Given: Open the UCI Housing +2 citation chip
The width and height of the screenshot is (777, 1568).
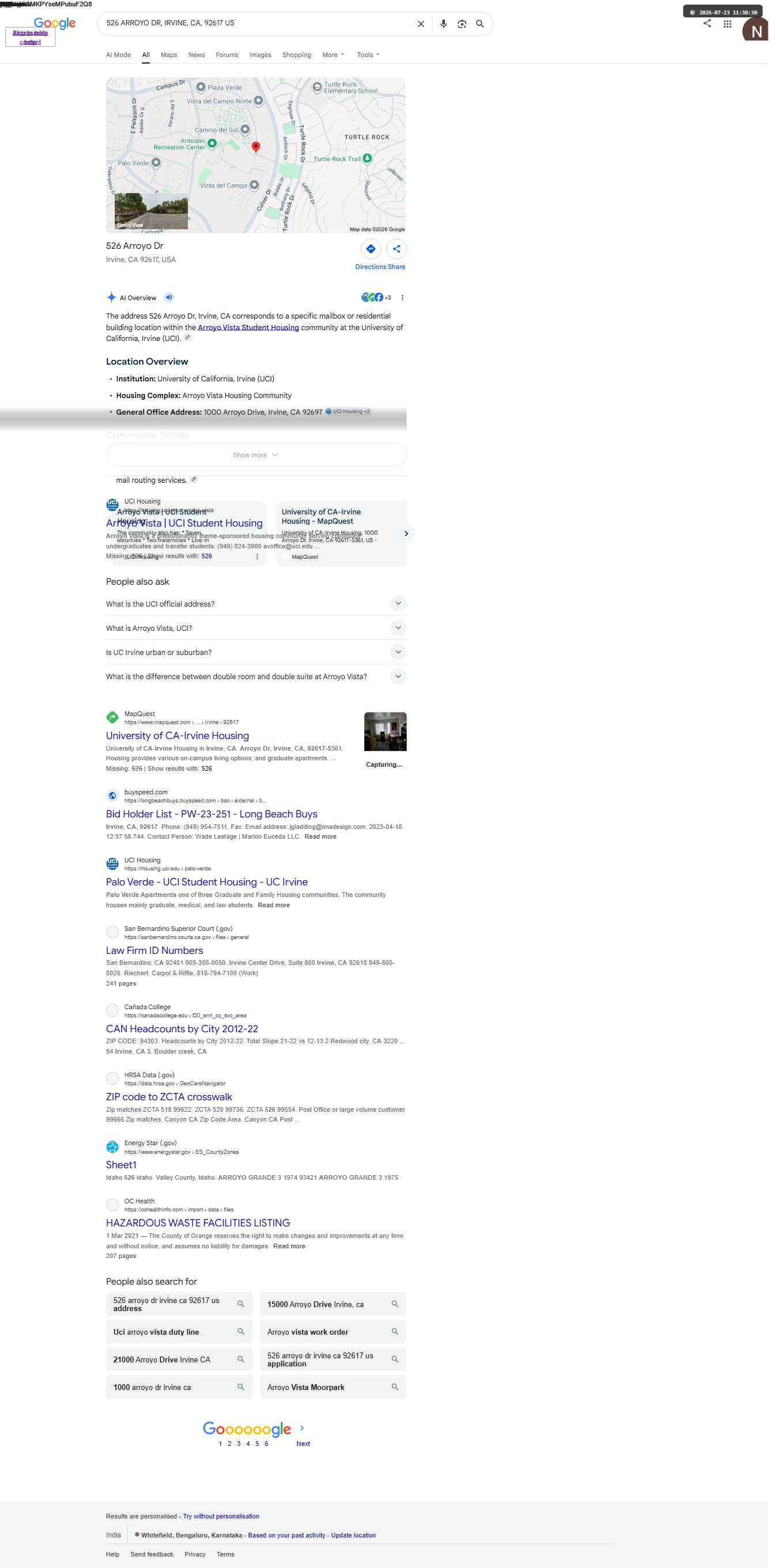Looking at the screenshot, I should [348, 411].
